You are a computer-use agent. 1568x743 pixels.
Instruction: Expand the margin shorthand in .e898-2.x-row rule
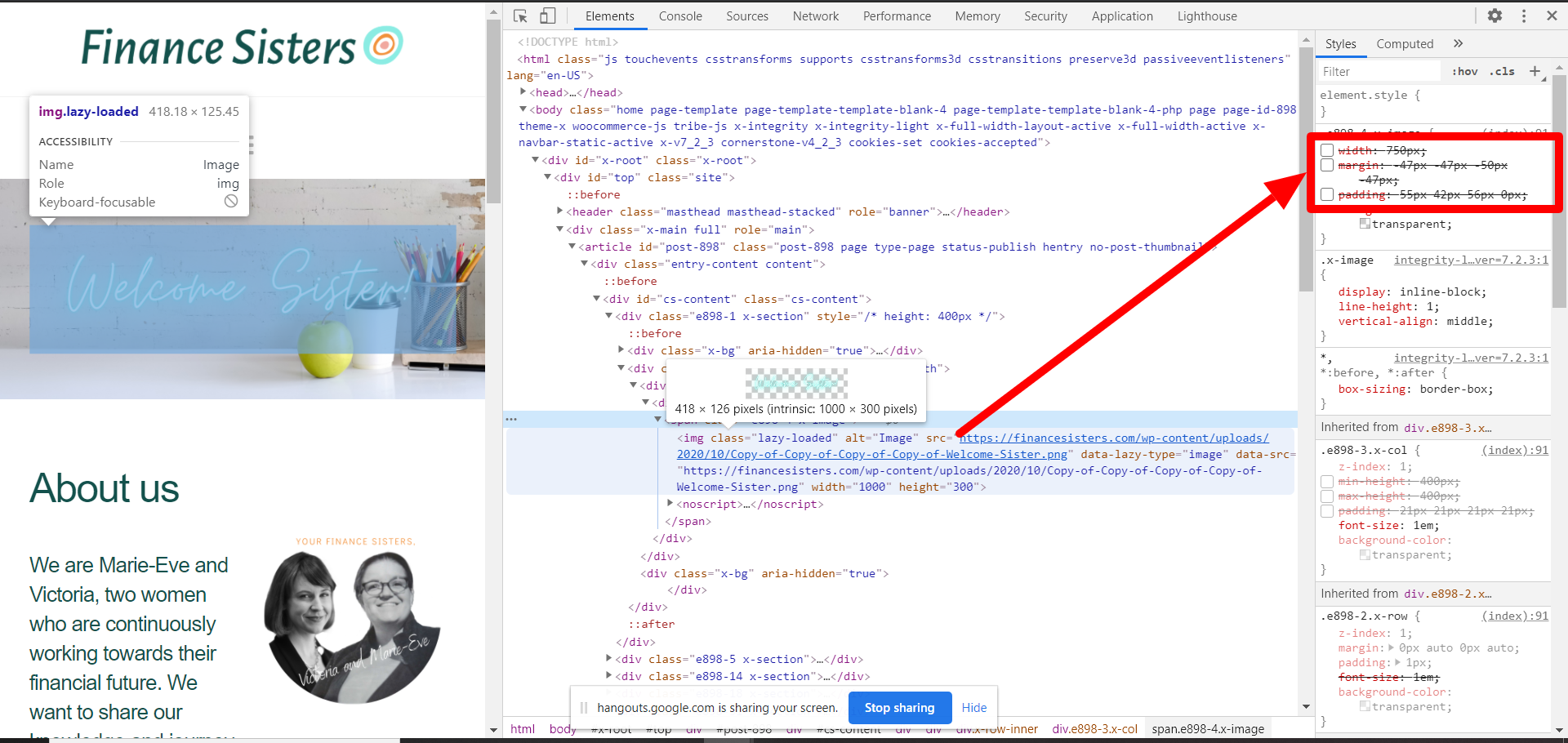1392,648
